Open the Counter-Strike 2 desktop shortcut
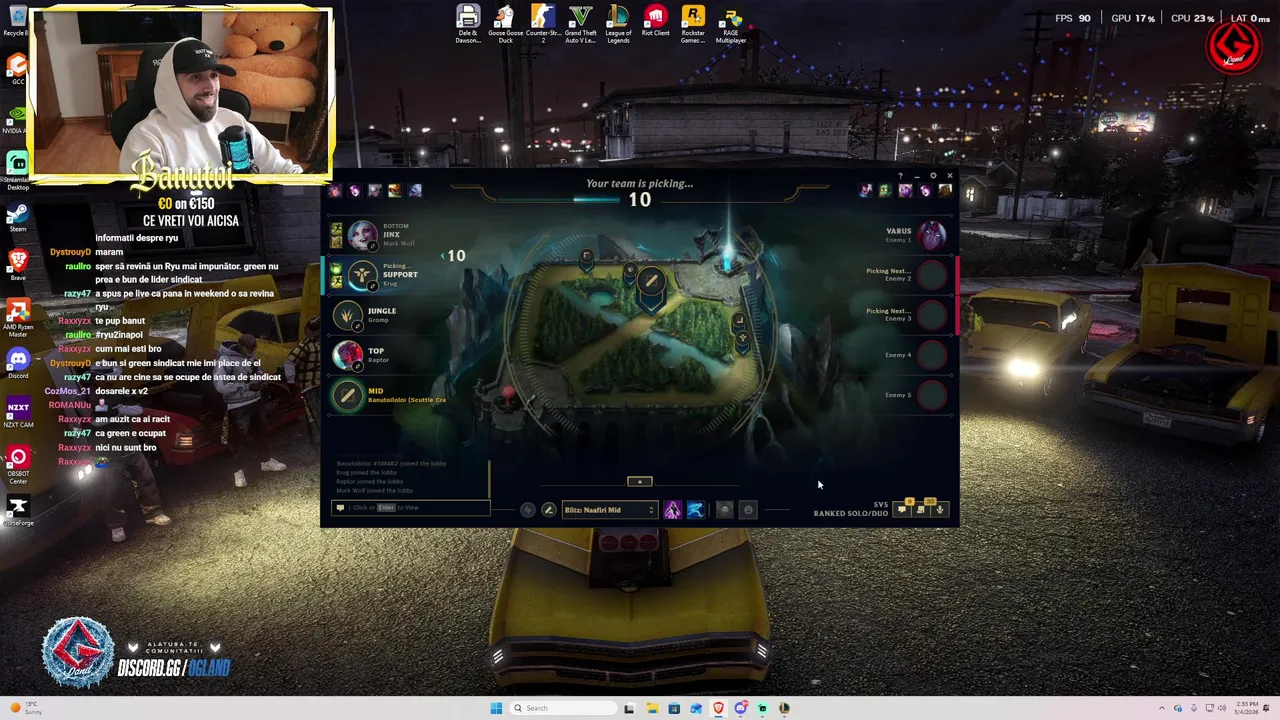This screenshot has height=720, width=1280. point(543,24)
